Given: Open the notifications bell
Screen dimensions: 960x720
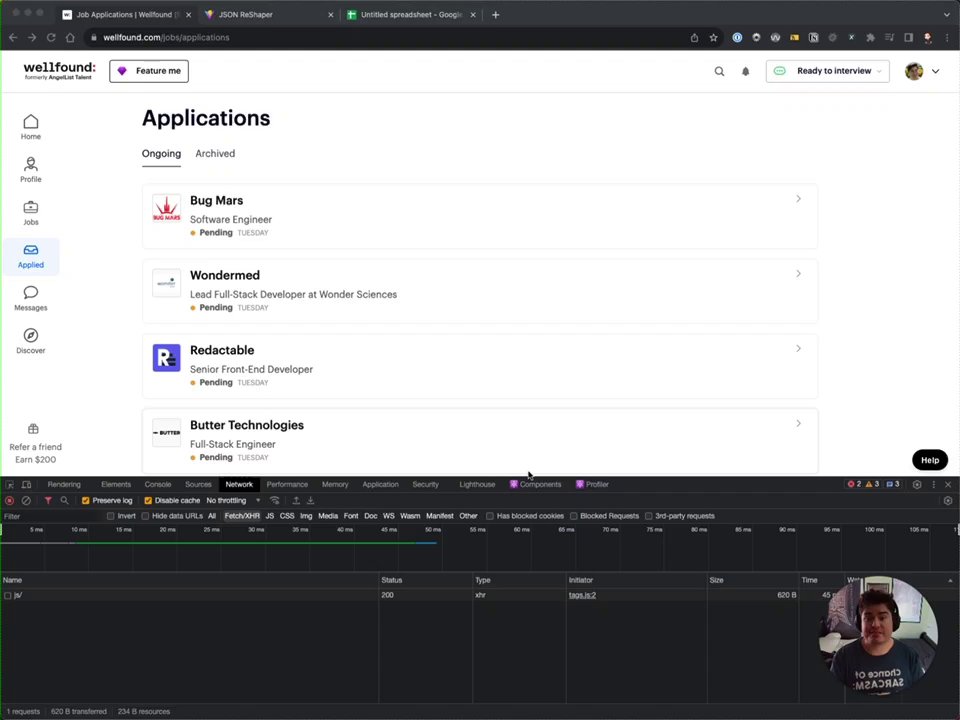Looking at the screenshot, I should (x=746, y=72).
